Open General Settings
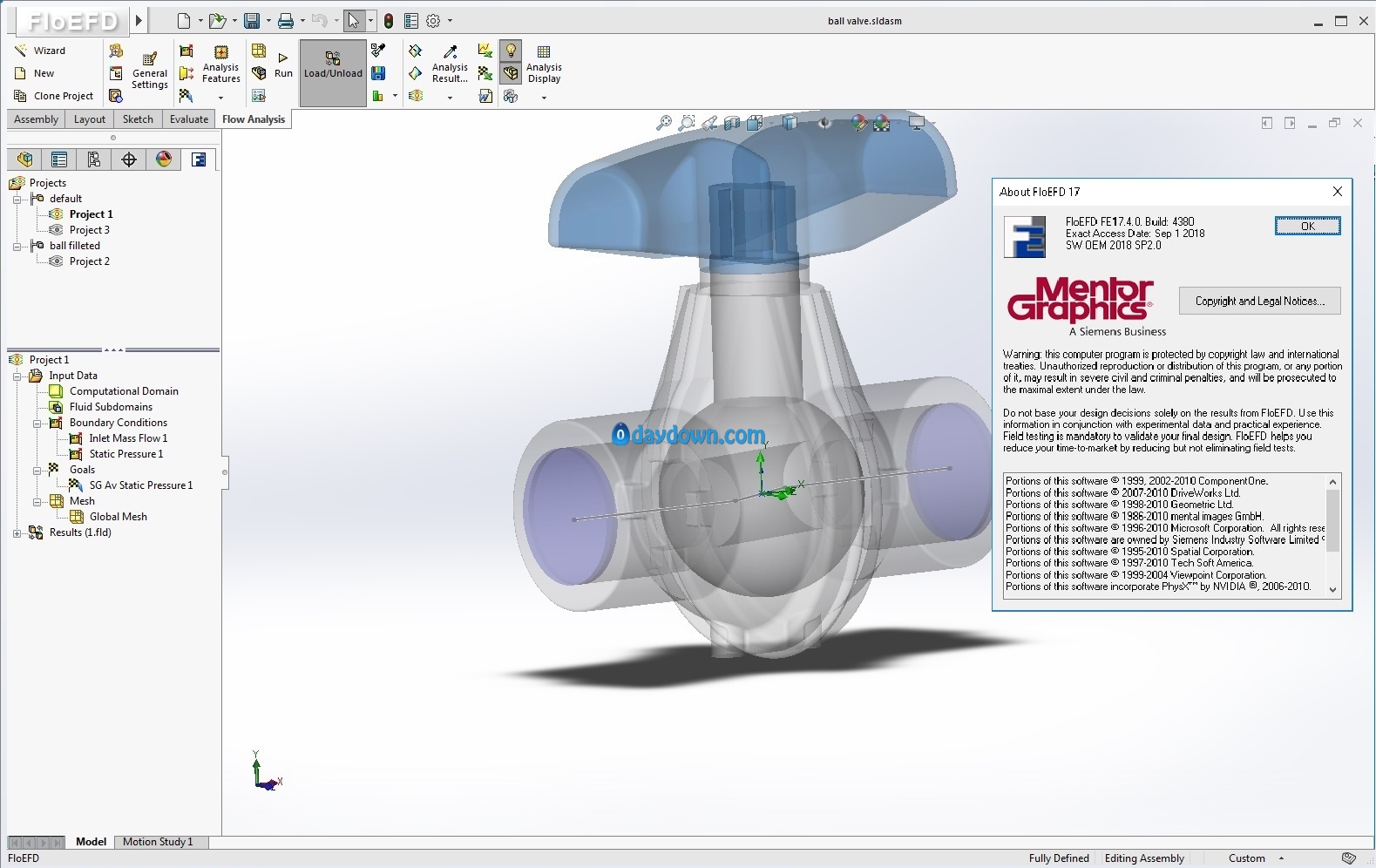The height and width of the screenshot is (868, 1376). click(x=150, y=72)
